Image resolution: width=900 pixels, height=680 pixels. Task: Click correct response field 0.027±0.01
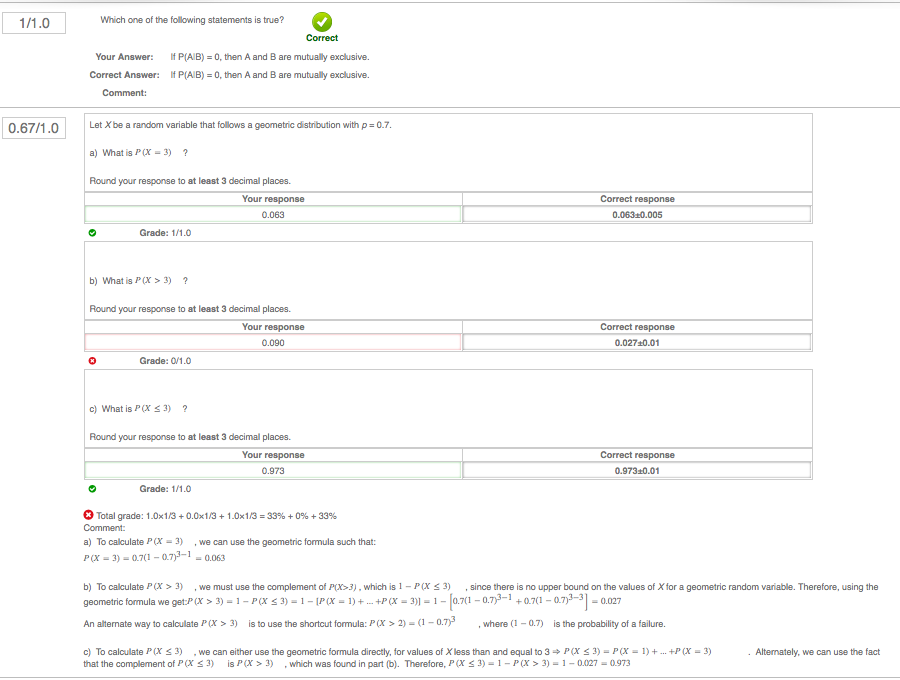point(637,343)
